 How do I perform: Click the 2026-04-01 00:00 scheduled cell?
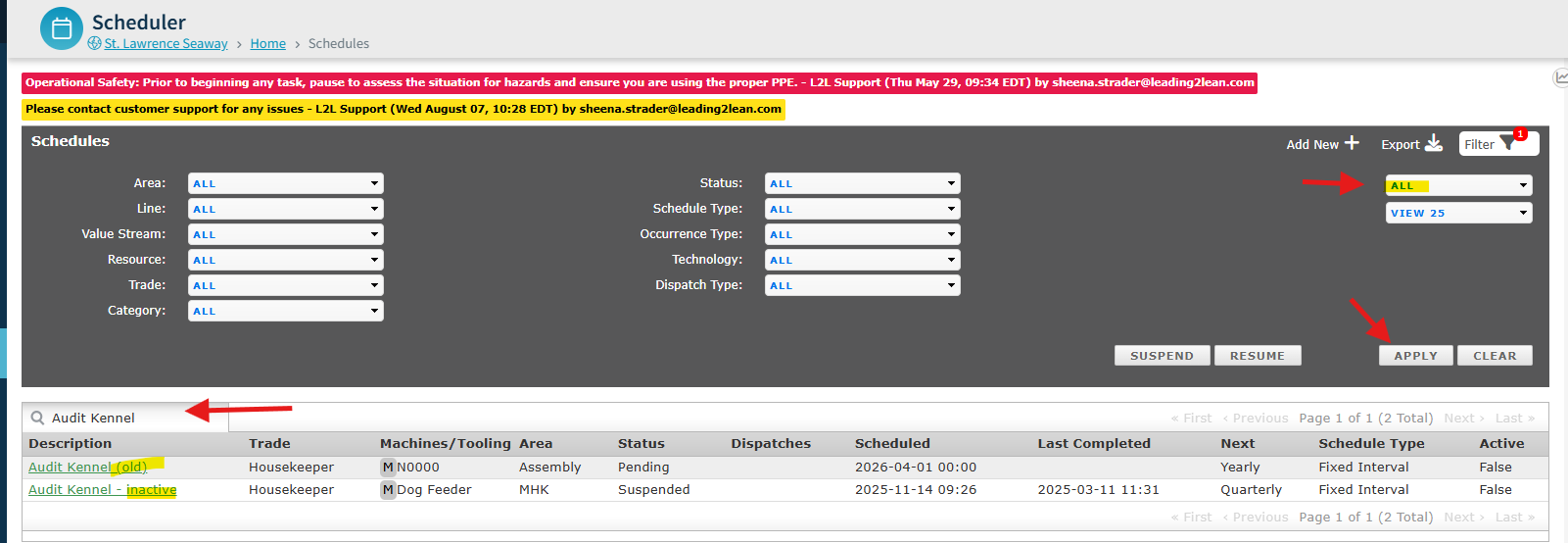click(916, 468)
